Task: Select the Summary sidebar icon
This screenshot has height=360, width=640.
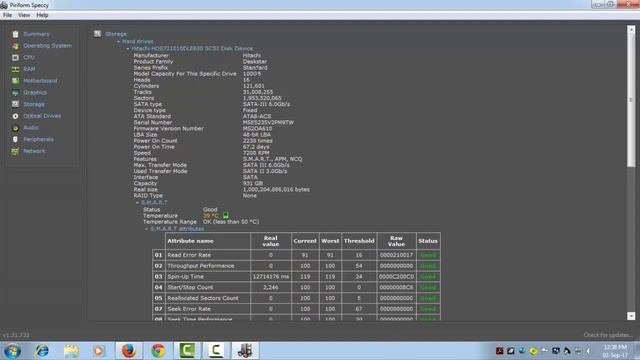Action: point(15,34)
